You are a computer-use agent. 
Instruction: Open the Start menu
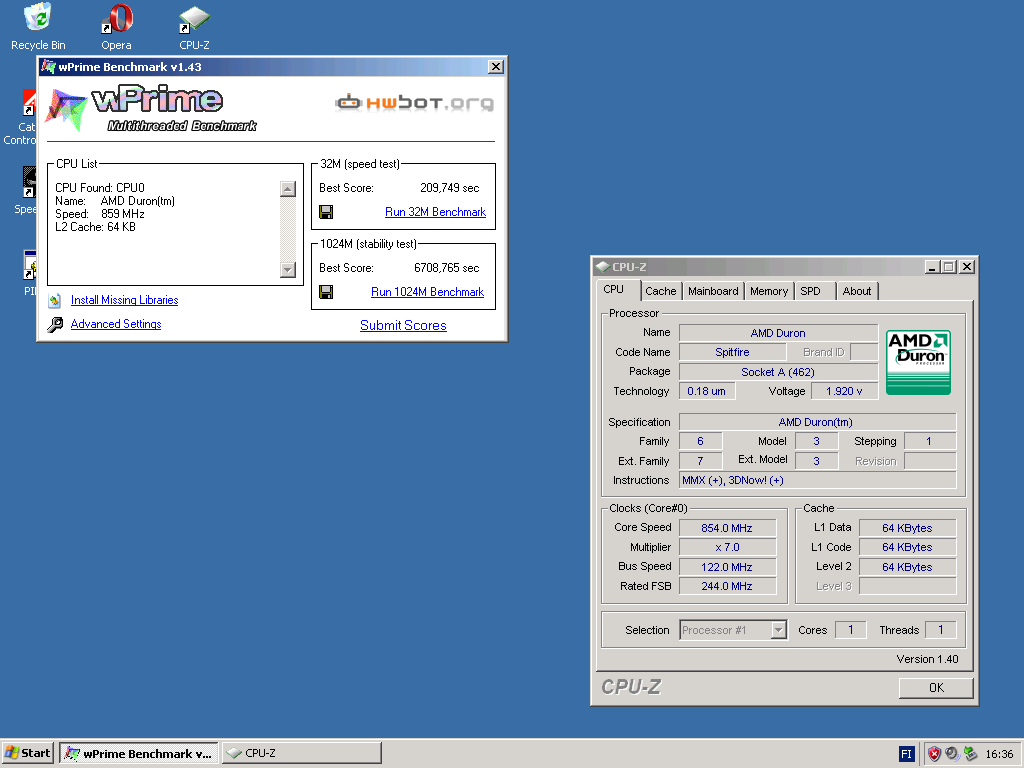coord(27,753)
